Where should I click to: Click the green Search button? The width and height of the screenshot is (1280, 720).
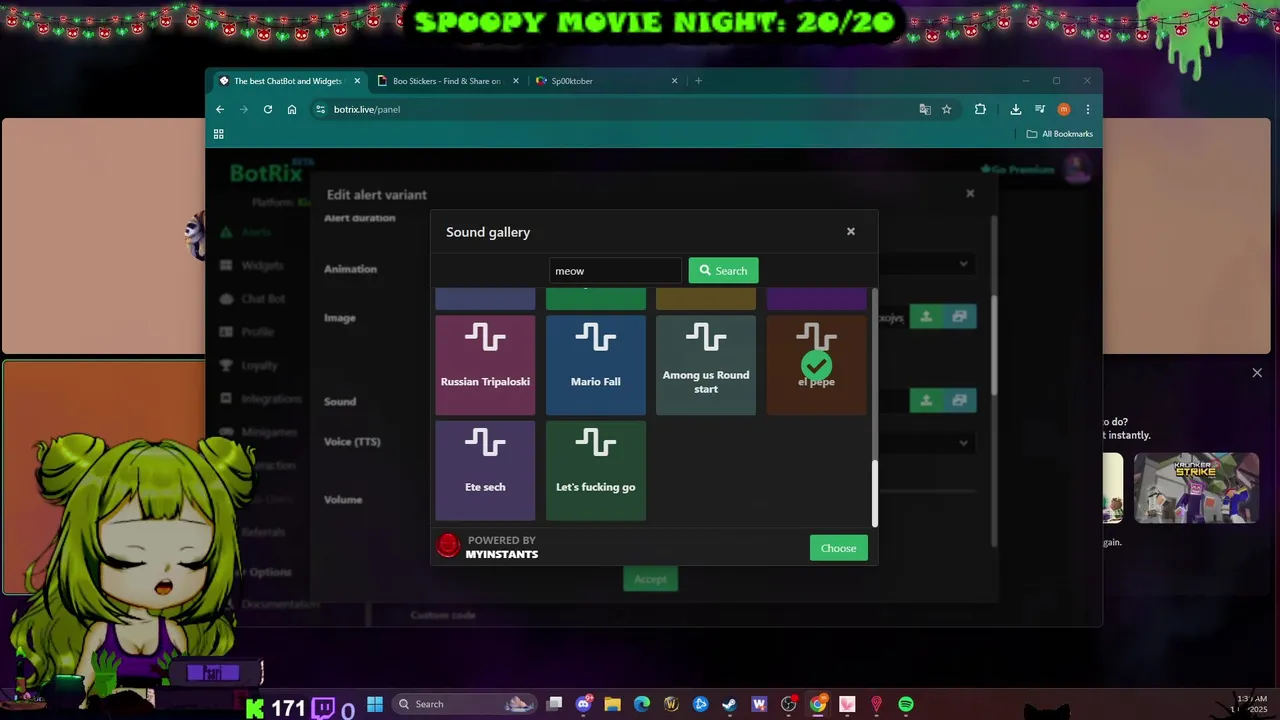(723, 271)
